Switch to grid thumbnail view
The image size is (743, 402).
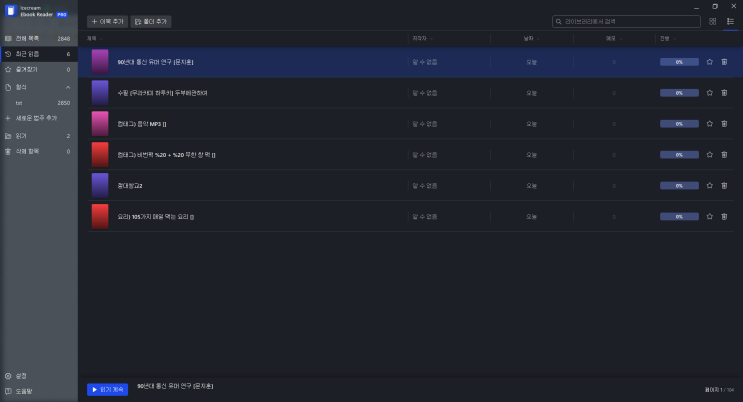pyautogui.click(x=712, y=21)
